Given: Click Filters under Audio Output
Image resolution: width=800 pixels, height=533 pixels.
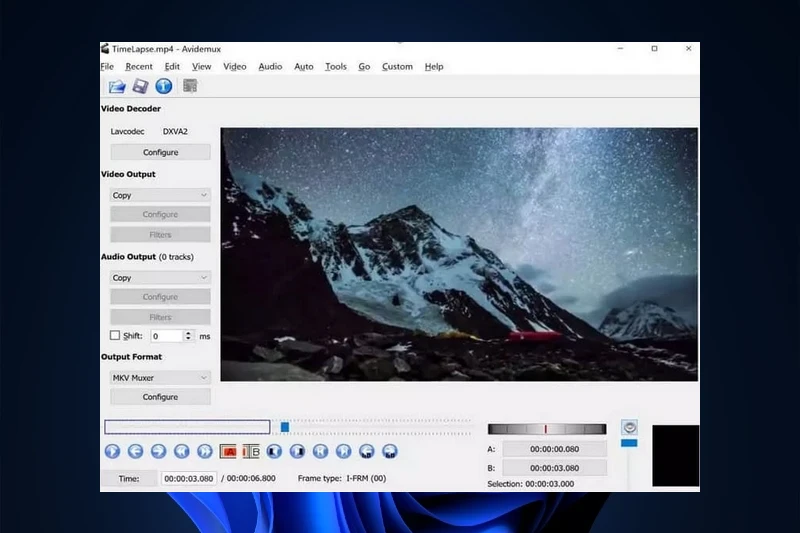Looking at the screenshot, I should [160, 317].
